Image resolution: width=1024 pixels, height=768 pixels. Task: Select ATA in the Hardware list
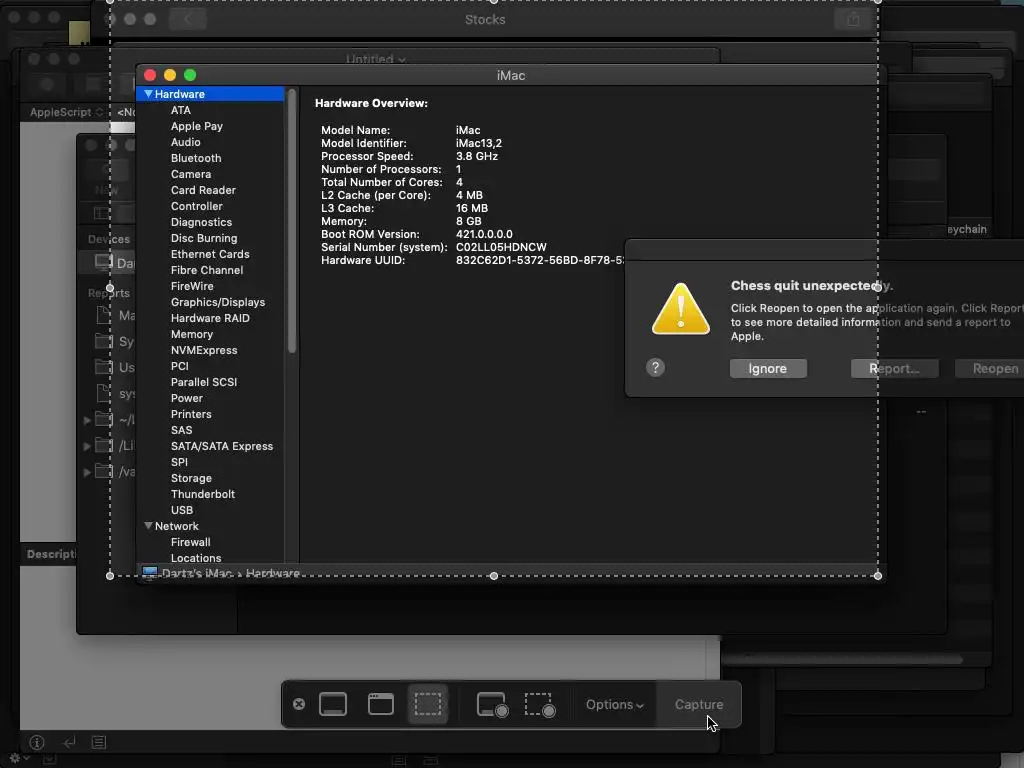181,110
